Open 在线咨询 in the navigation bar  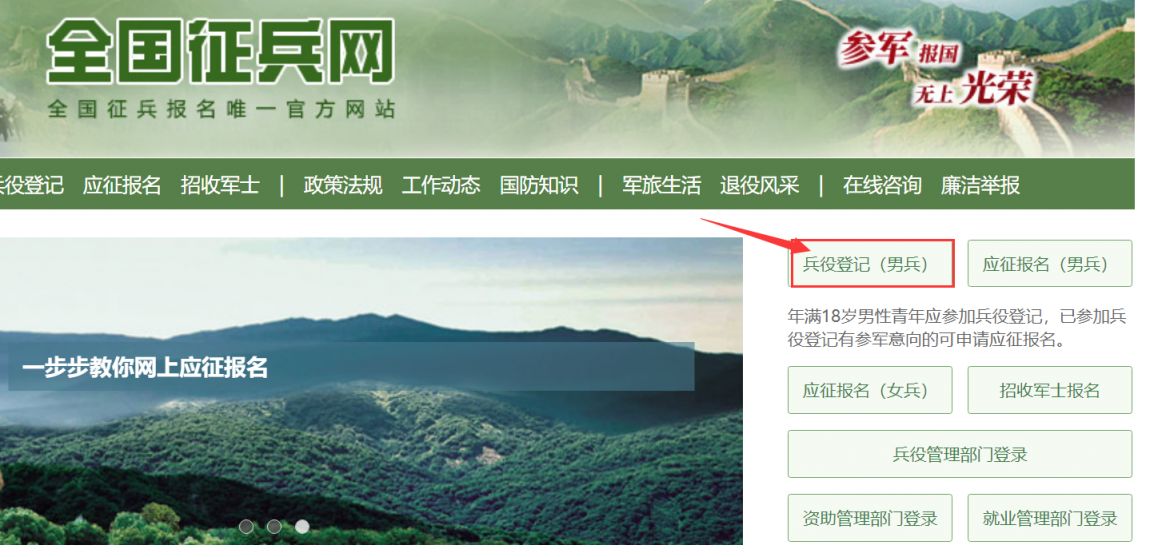(882, 185)
